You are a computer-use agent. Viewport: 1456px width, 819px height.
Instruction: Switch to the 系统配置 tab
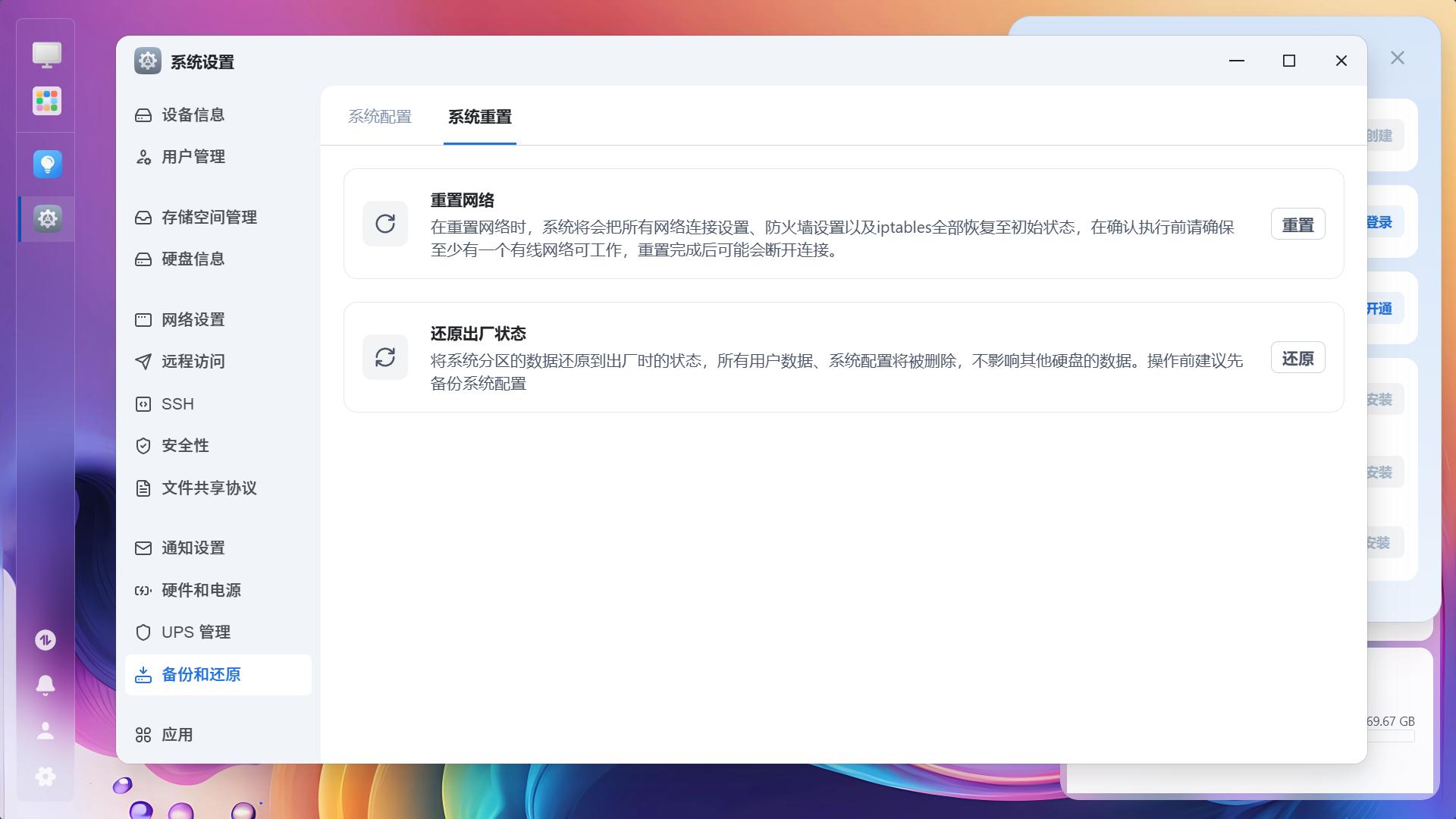point(380,117)
